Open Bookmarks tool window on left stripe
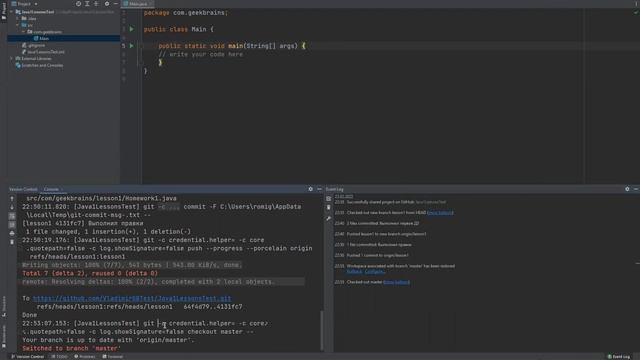 click(x=4, y=336)
